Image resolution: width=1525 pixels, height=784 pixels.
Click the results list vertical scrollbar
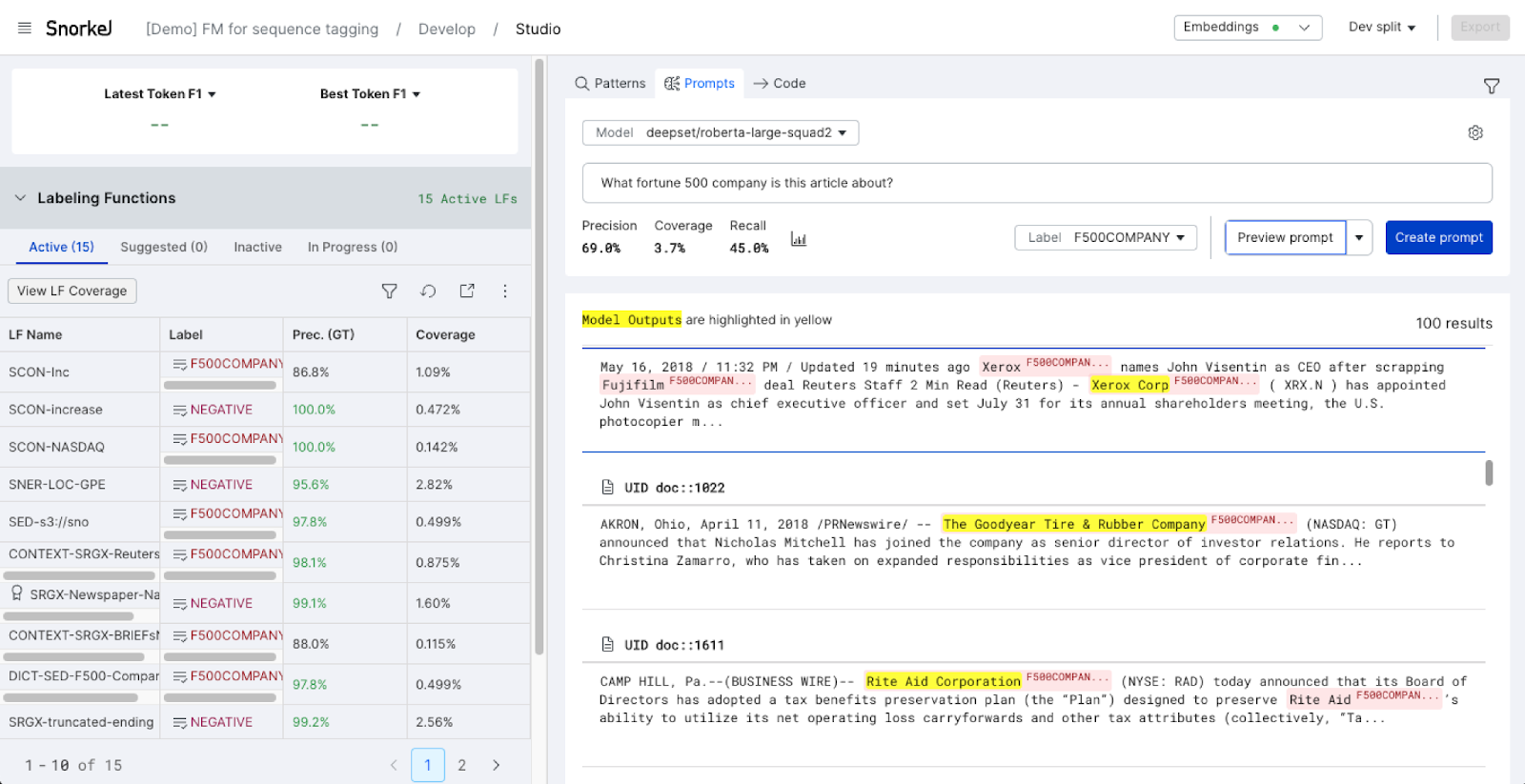tap(1489, 472)
